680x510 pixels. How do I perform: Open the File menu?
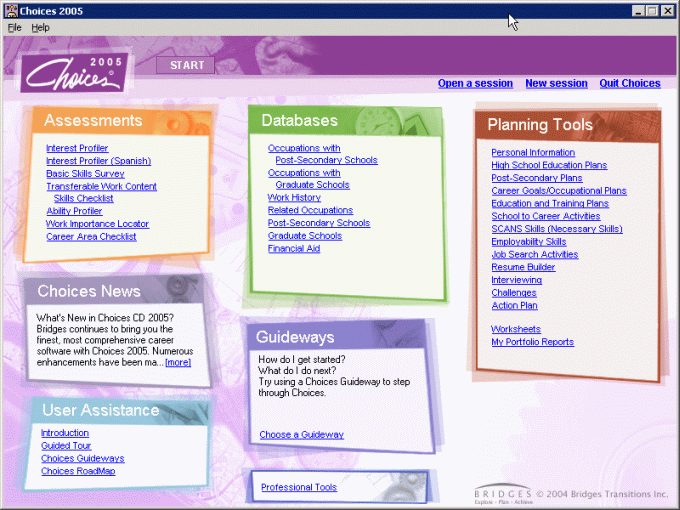point(14,28)
